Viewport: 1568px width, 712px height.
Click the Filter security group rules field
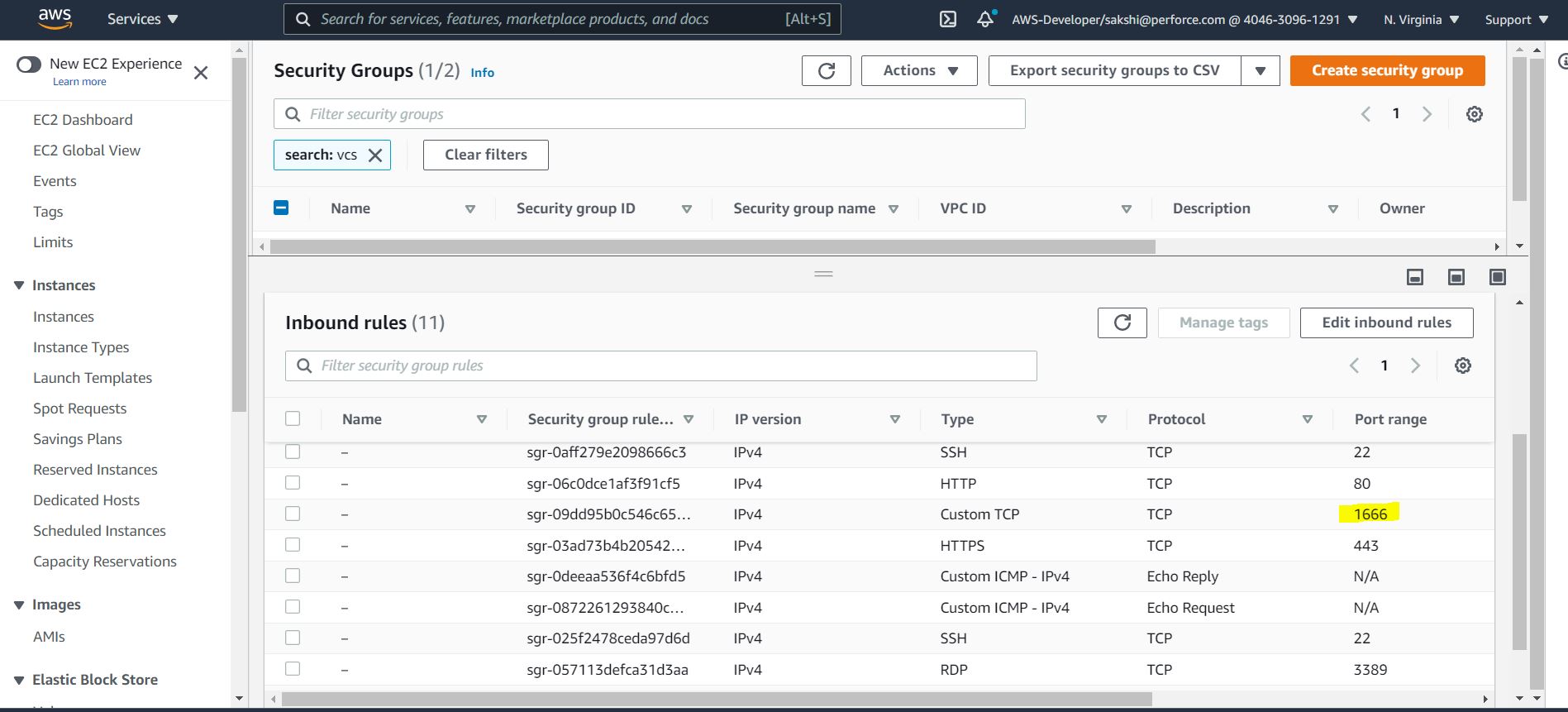[x=661, y=366]
